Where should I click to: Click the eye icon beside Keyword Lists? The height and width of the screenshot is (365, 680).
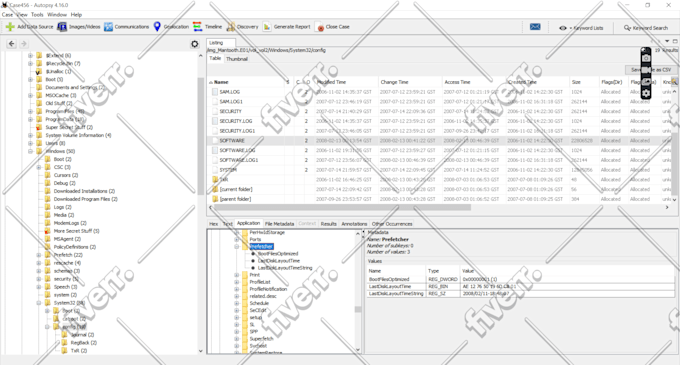pos(562,28)
